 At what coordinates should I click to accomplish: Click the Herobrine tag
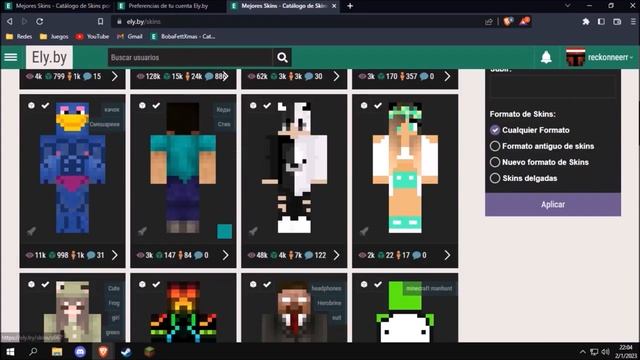[x=329, y=303]
